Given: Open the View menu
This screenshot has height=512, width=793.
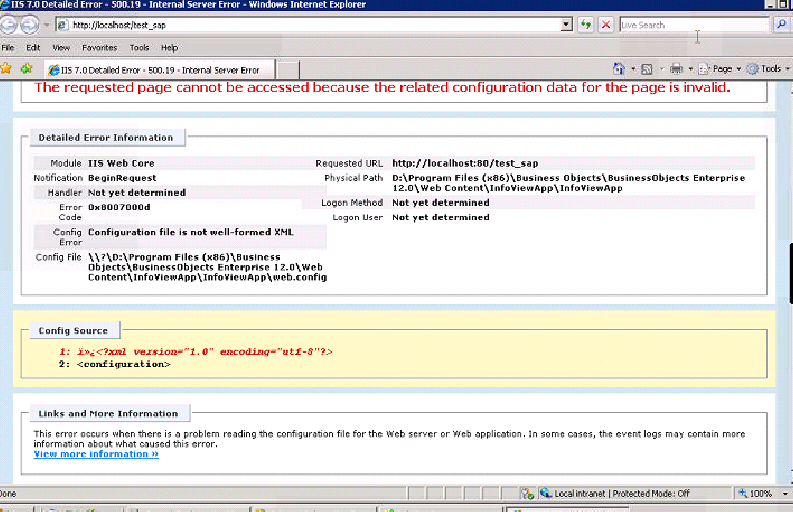Looking at the screenshot, I should point(61,48).
